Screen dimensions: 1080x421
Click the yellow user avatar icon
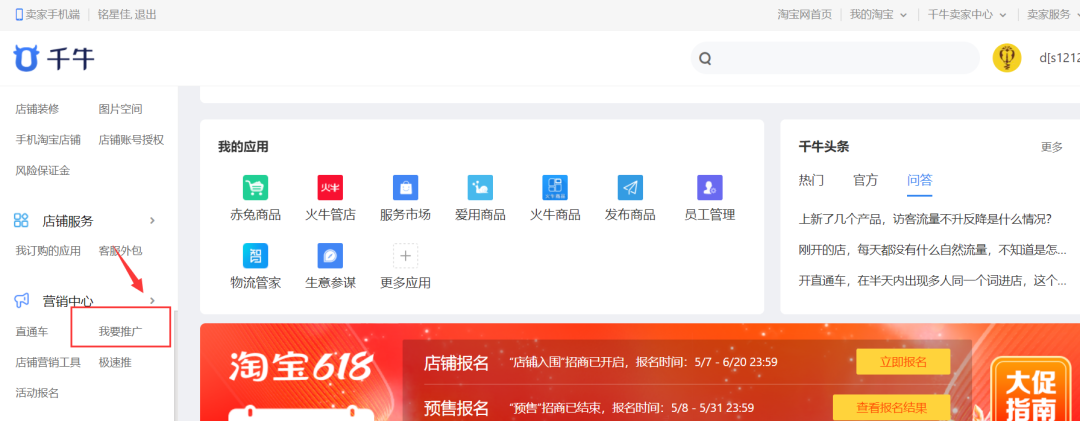pos(1006,58)
